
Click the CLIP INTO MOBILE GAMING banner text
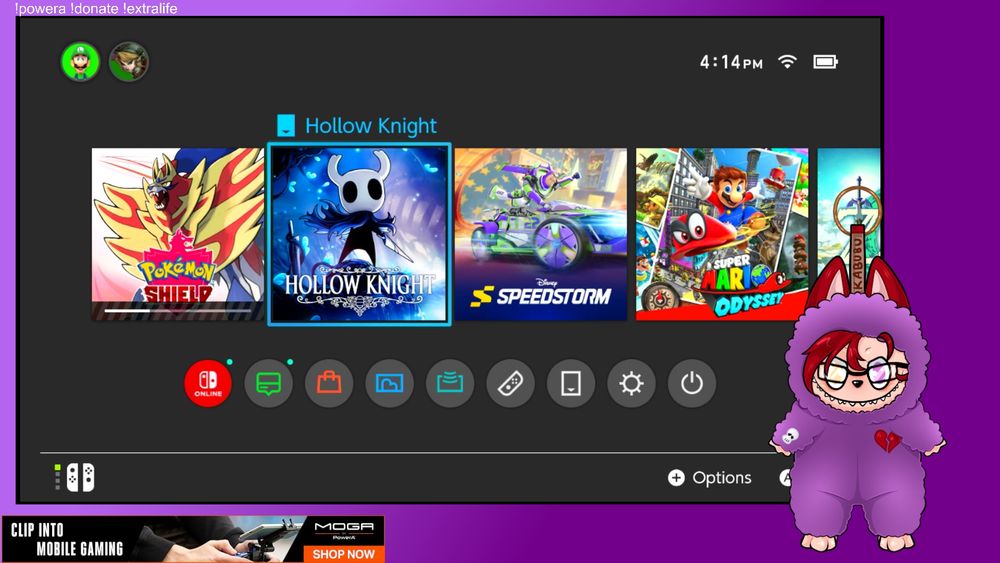tap(67, 539)
